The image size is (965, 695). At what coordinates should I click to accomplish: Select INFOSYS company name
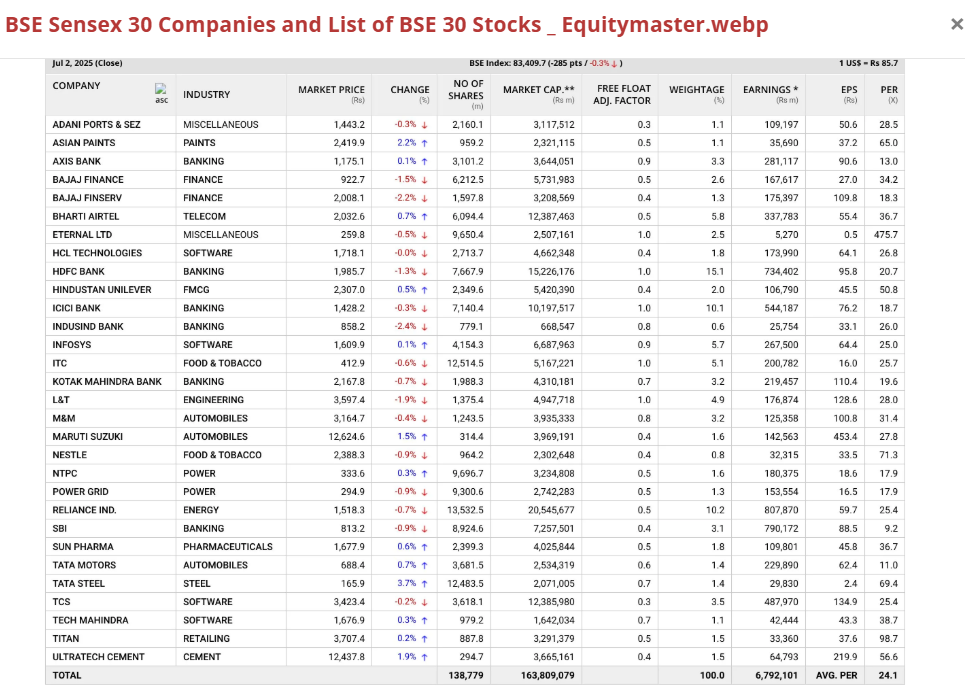coord(71,345)
